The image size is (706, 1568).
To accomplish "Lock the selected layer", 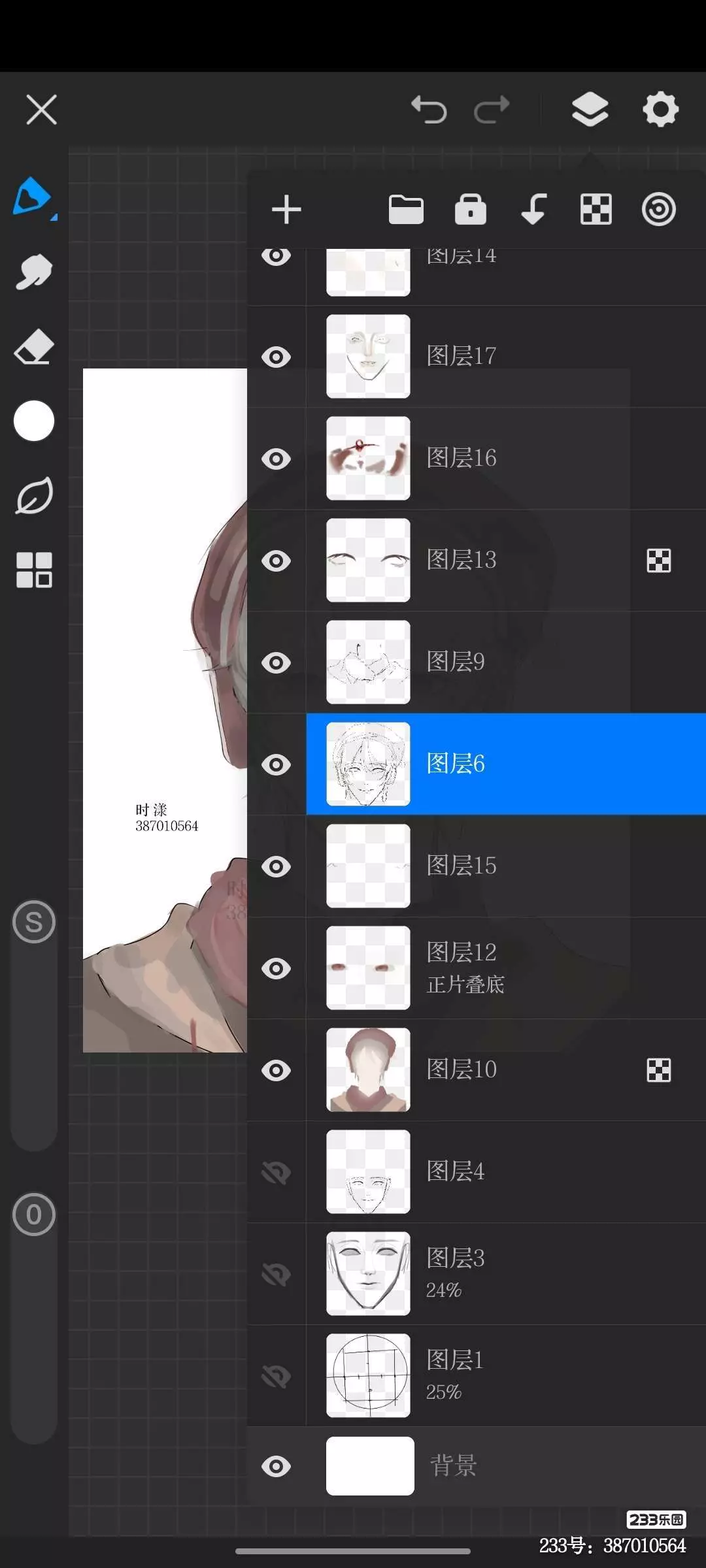I will click(471, 210).
